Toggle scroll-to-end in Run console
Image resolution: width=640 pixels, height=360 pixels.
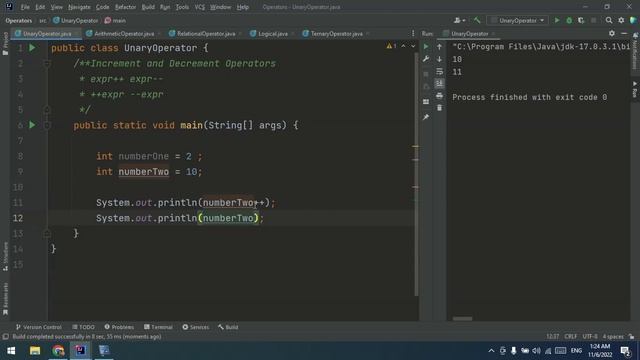click(x=439, y=83)
